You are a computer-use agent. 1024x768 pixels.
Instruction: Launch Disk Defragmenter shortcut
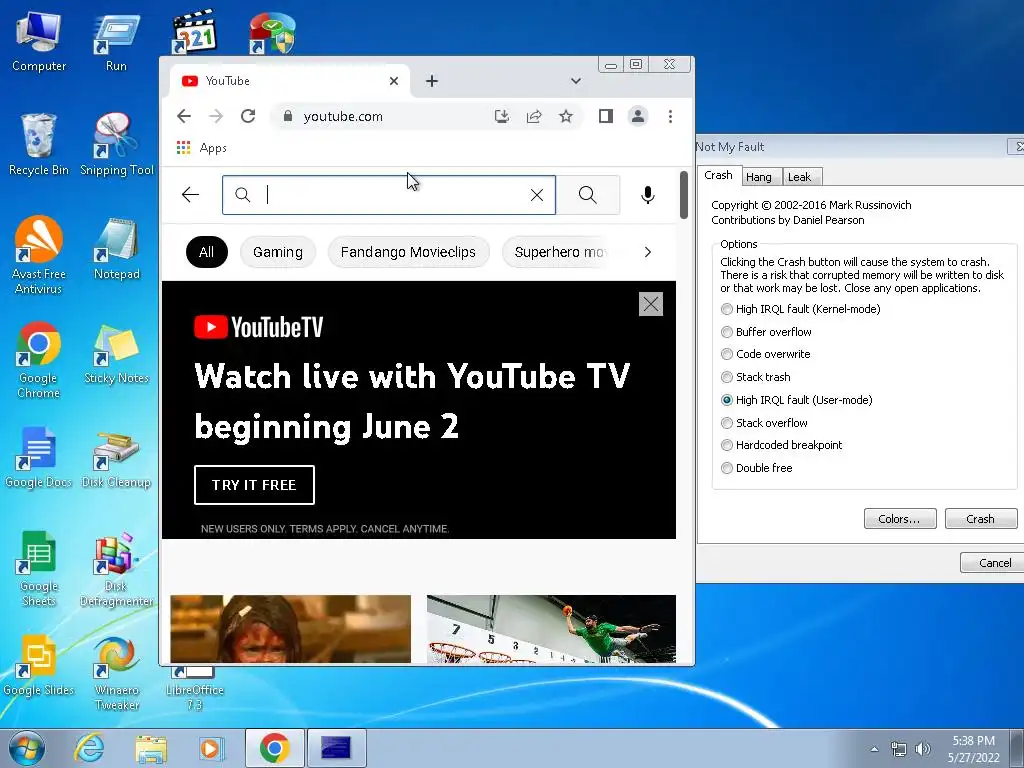pyautogui.click(x=116, y=568)
